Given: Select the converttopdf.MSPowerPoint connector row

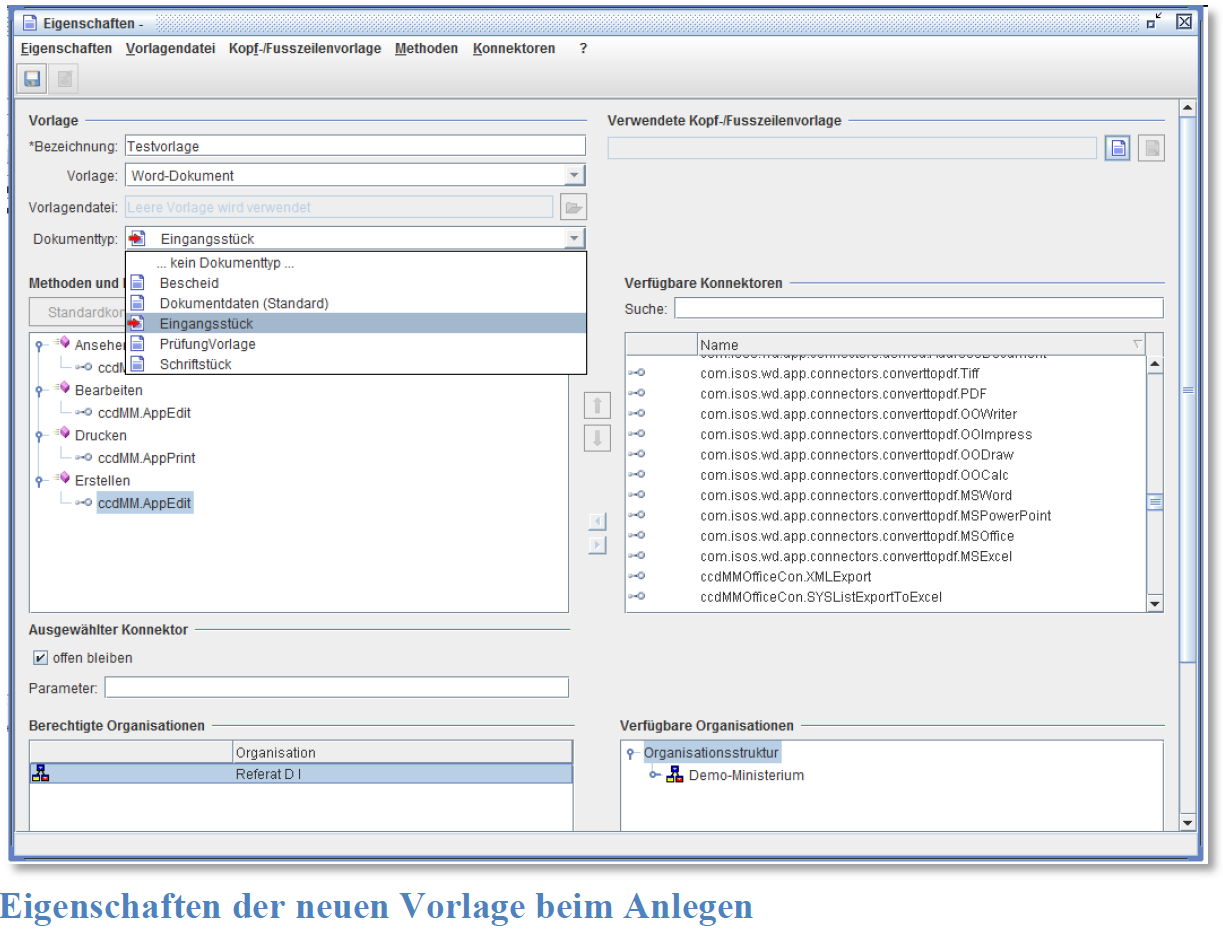Looking at the screenshot, I should point(885,515).
